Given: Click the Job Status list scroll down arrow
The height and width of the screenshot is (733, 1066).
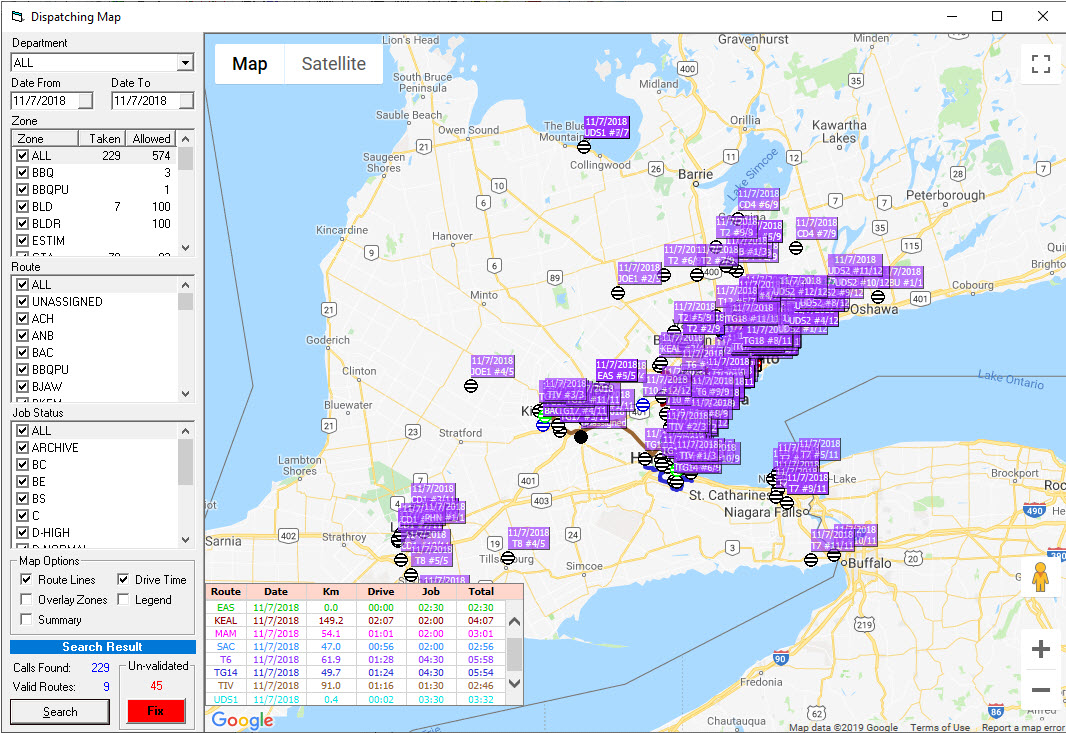Looking at the screenshot, I should (x=186, y=540).
